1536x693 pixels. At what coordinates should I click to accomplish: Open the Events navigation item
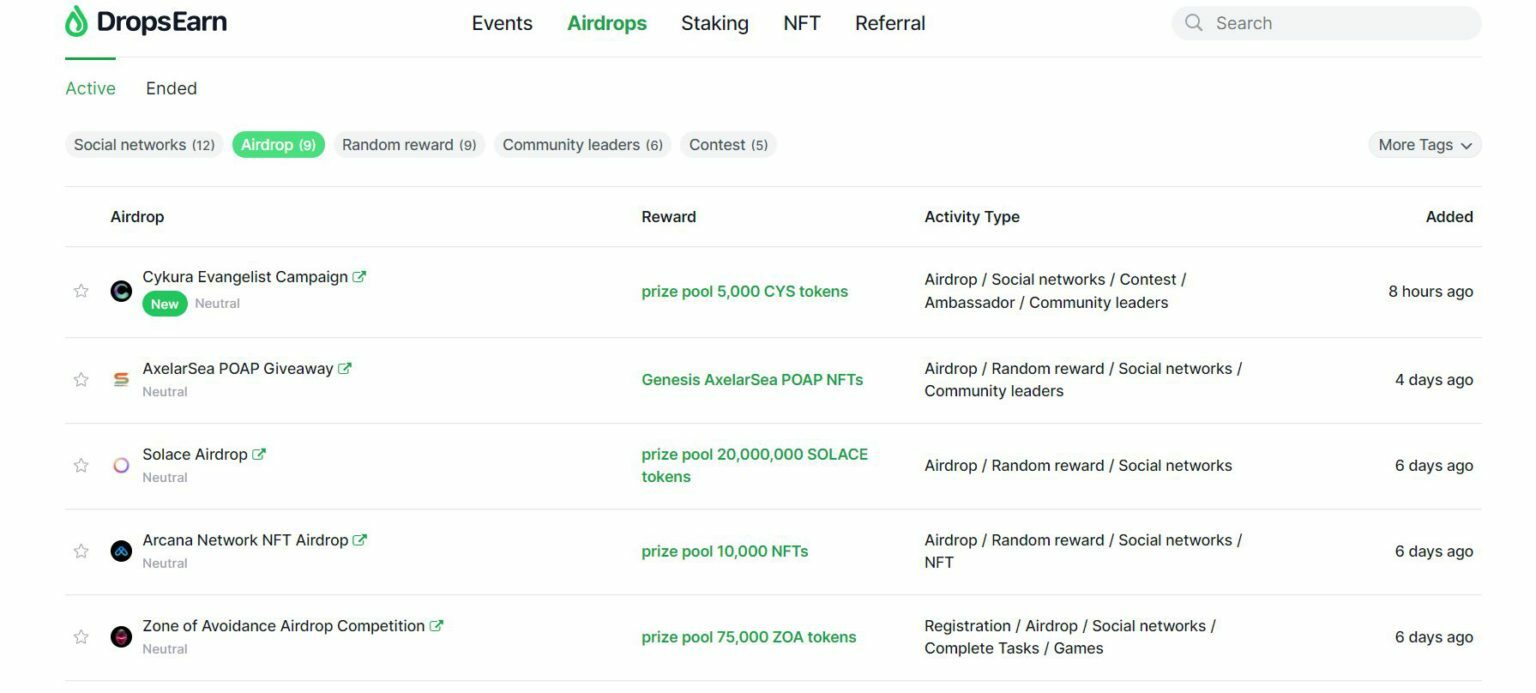[x=502, y=23]
